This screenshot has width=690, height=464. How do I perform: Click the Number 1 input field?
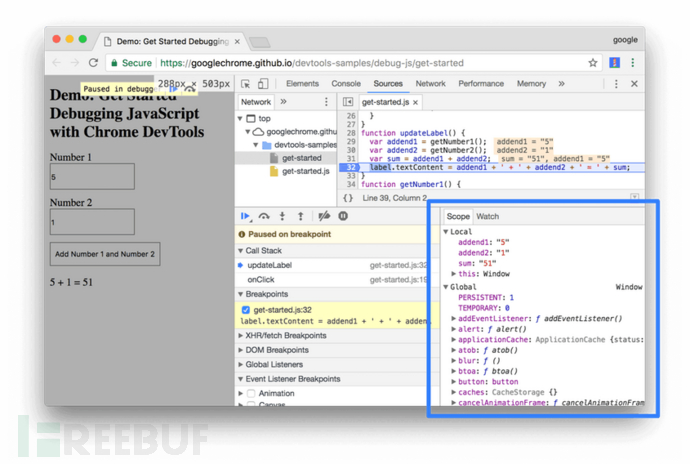(92, 177)
